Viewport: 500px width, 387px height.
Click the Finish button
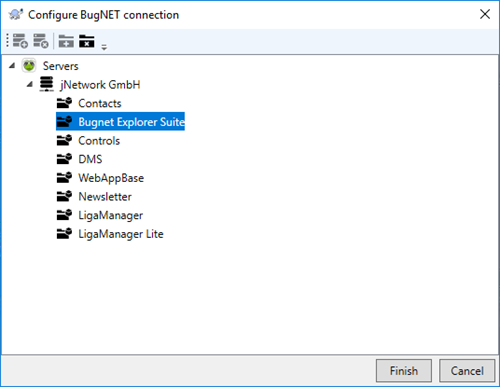click(404, 371)
